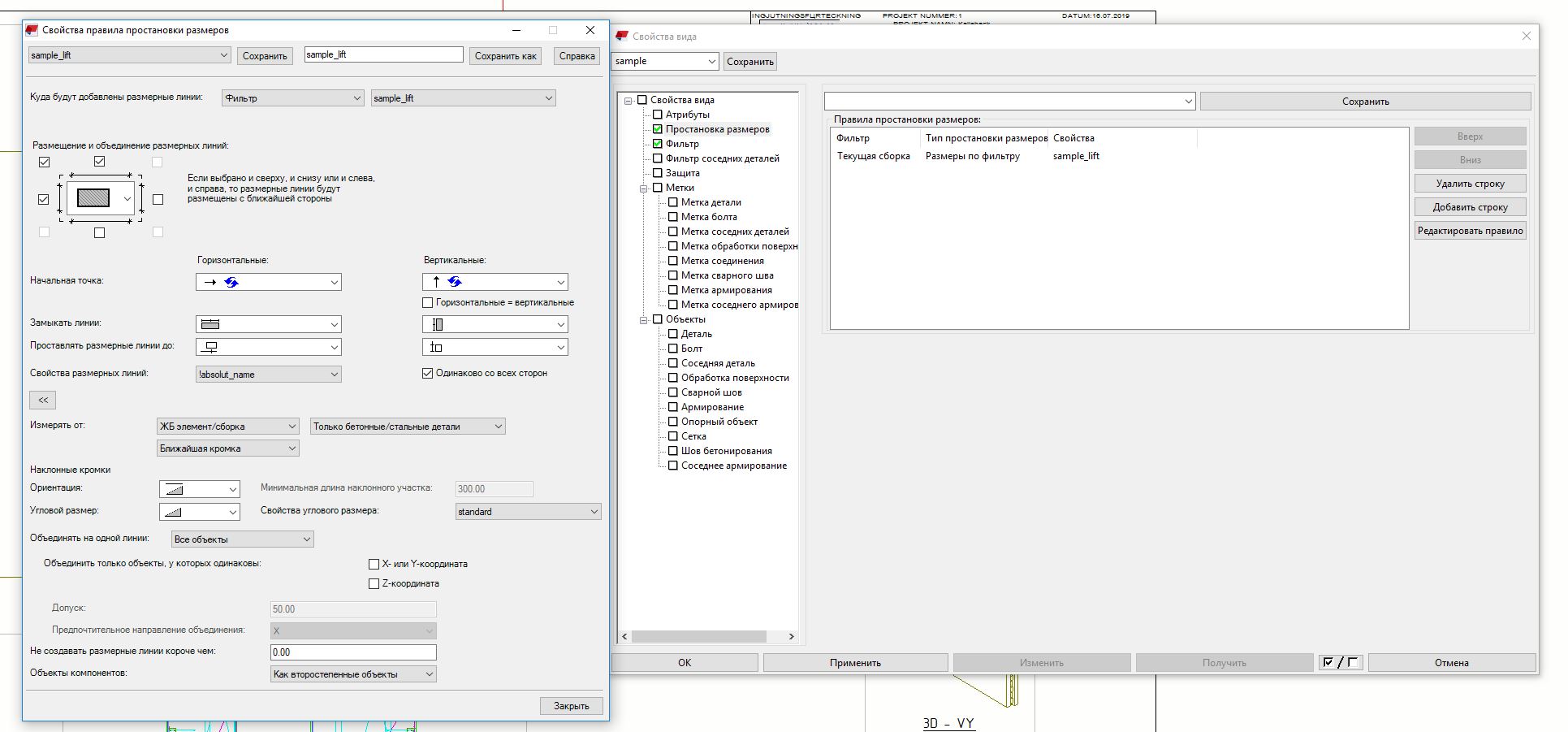Open vertical starting point arrow dropdown
Image resolution: width=1568 pixels, height=732 pixels.
pos(495,282)
